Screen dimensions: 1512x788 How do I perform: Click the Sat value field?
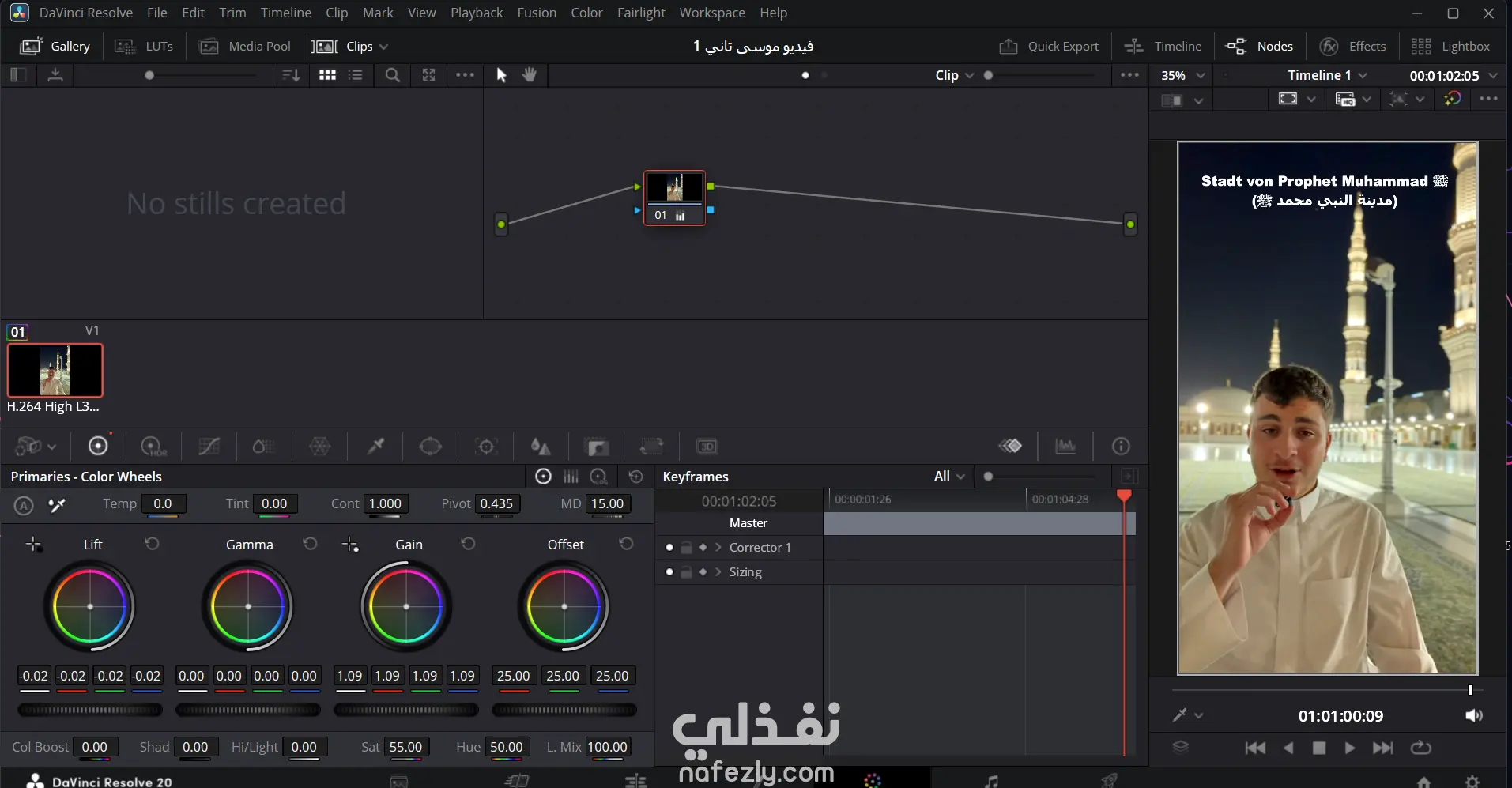click(x=405, y=747)
